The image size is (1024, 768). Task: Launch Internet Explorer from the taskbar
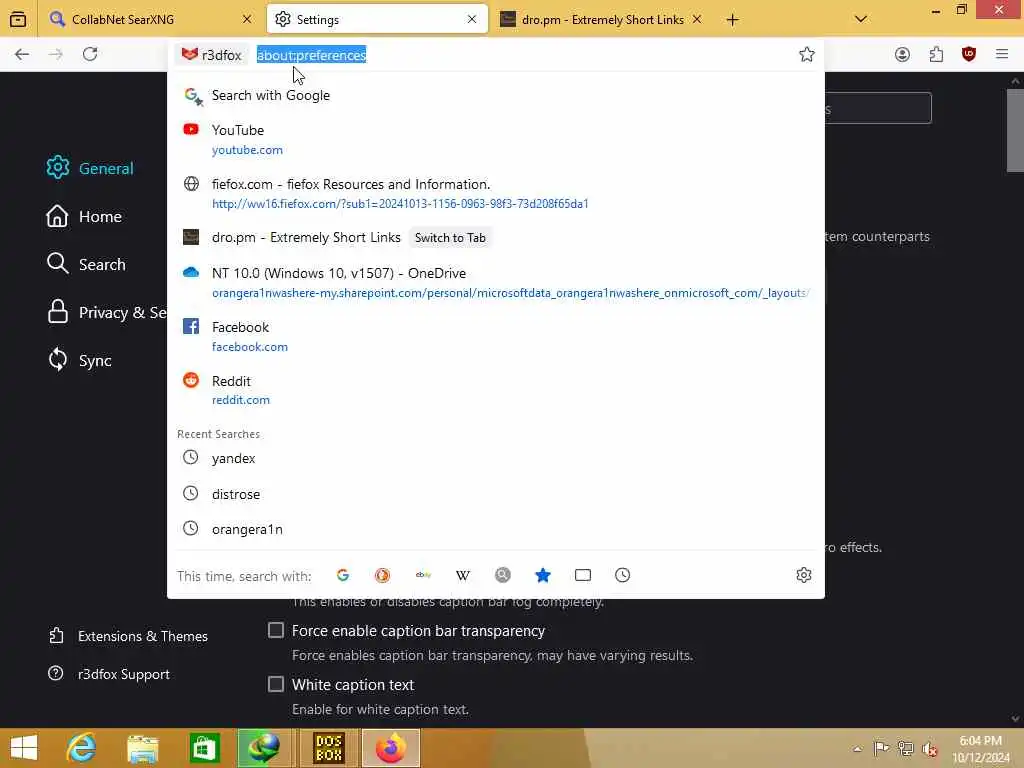tap(81, 748)
